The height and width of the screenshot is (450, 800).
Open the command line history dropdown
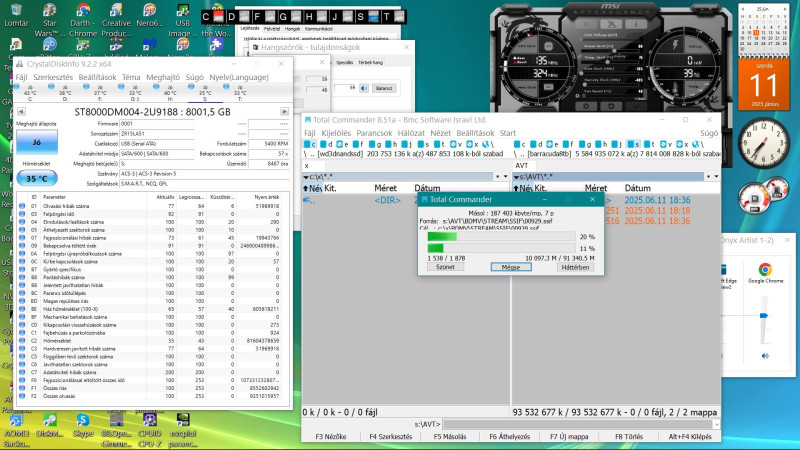point(716,424)
